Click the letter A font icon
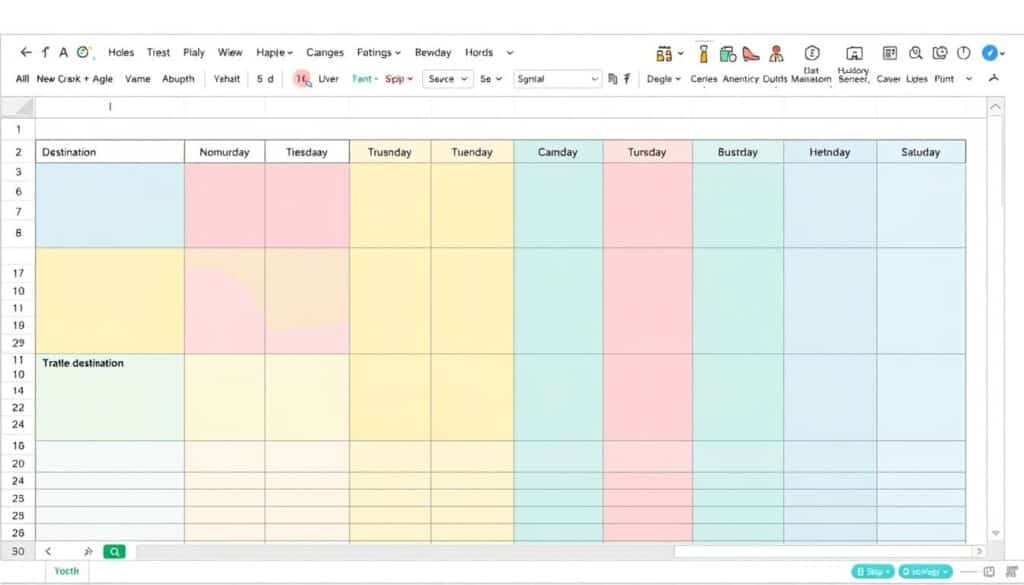1024x585 pixels. 63,52
